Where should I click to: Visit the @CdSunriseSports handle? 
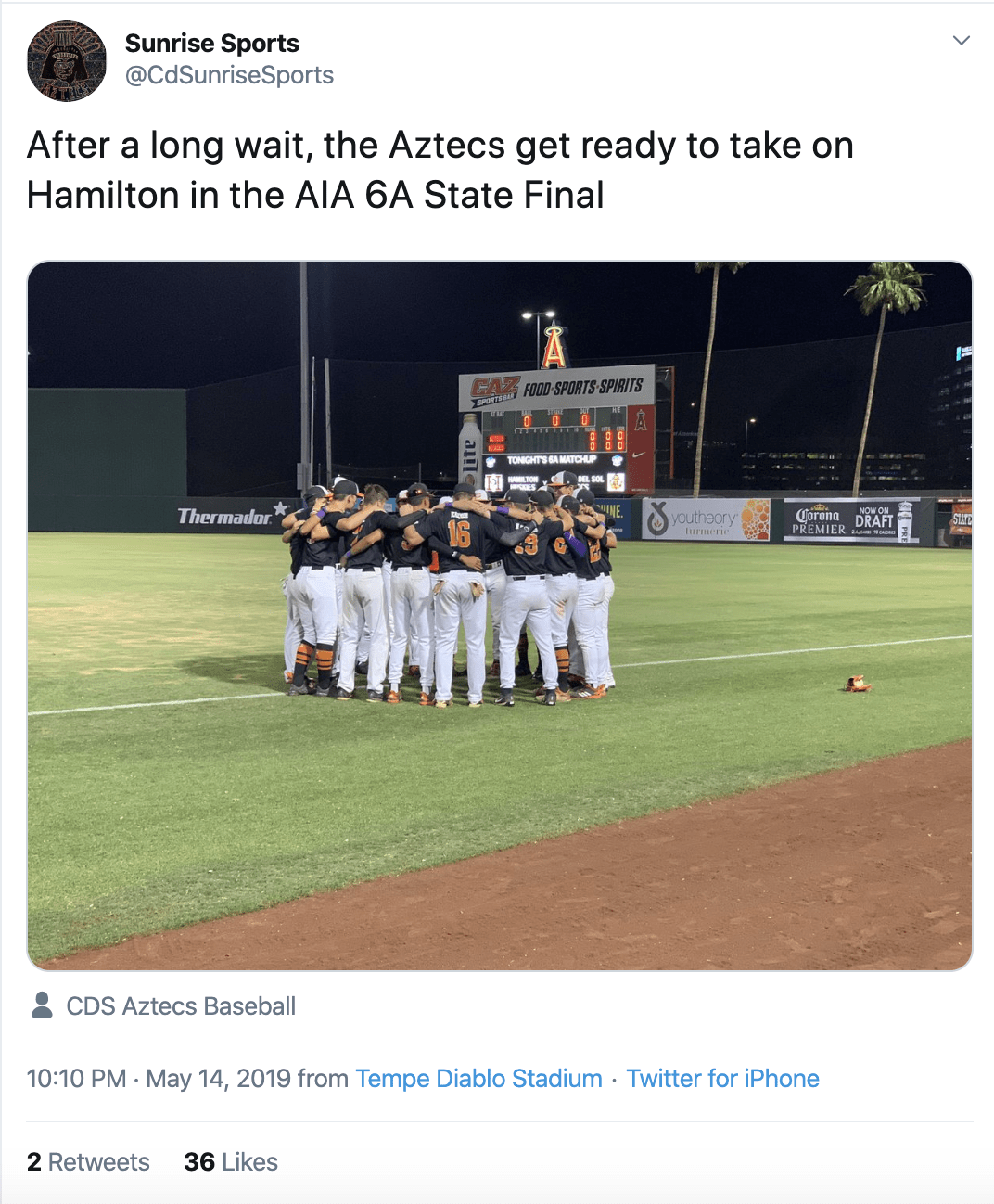229,75
